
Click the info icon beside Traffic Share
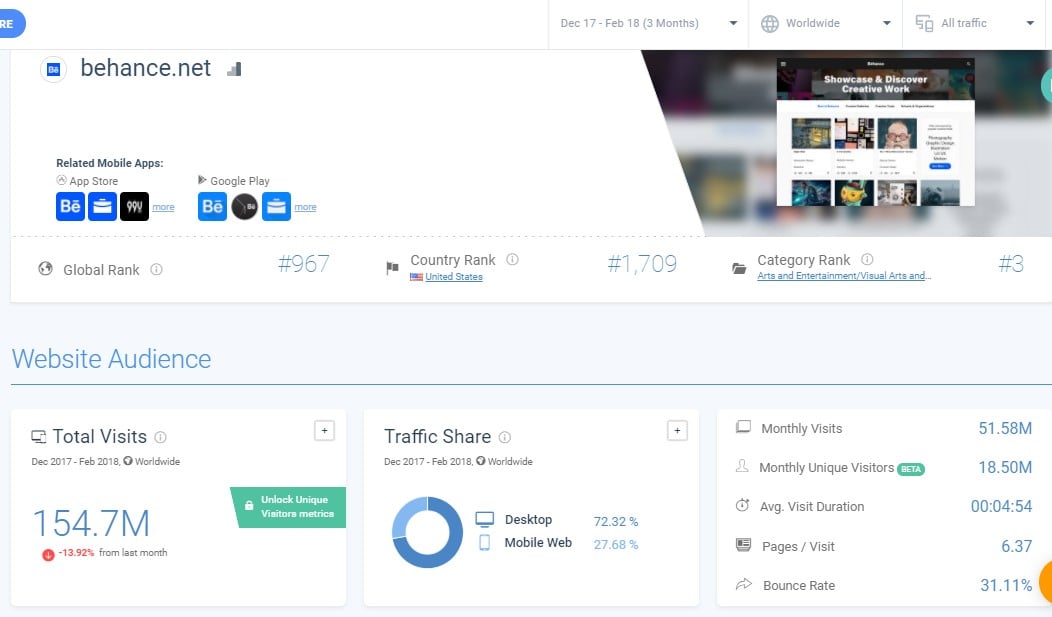click(505, 437)
